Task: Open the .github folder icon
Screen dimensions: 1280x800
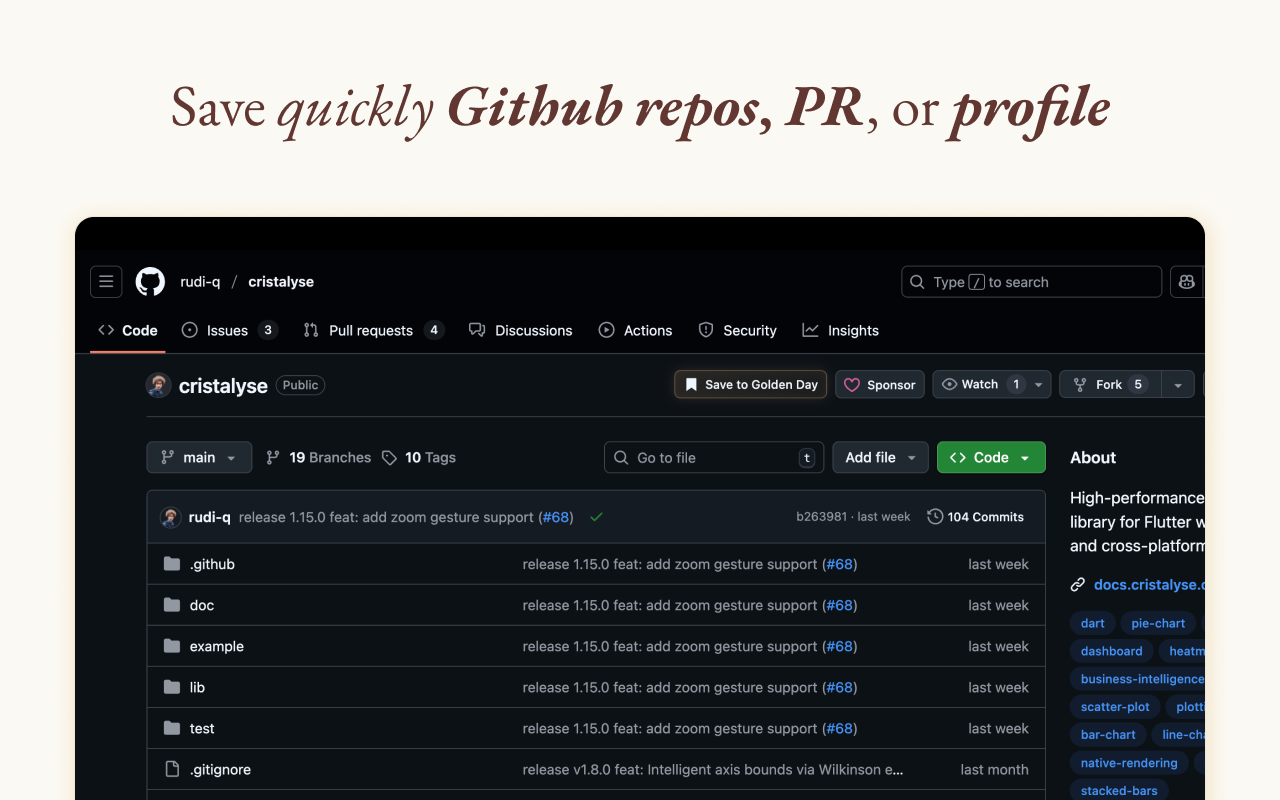Action: click(171, 564)
